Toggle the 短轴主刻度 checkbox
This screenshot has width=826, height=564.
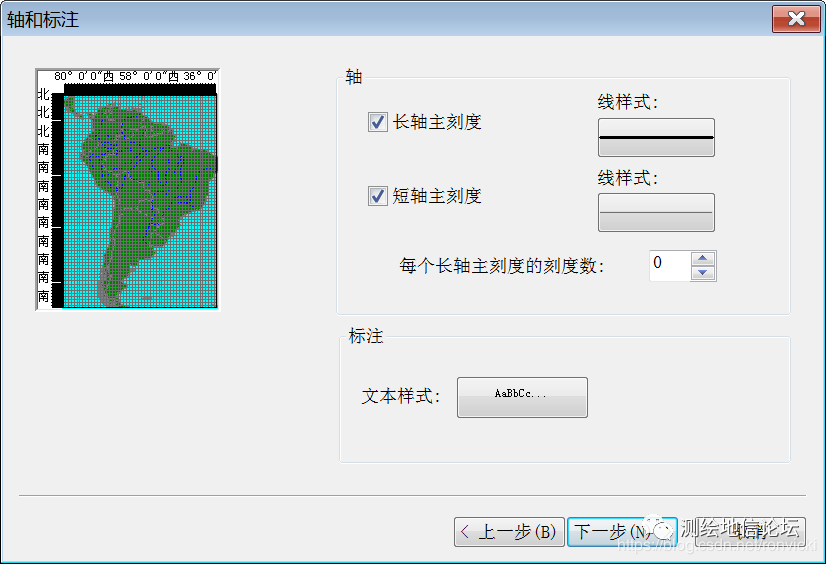pyautogui.click(x=378, y=196)
